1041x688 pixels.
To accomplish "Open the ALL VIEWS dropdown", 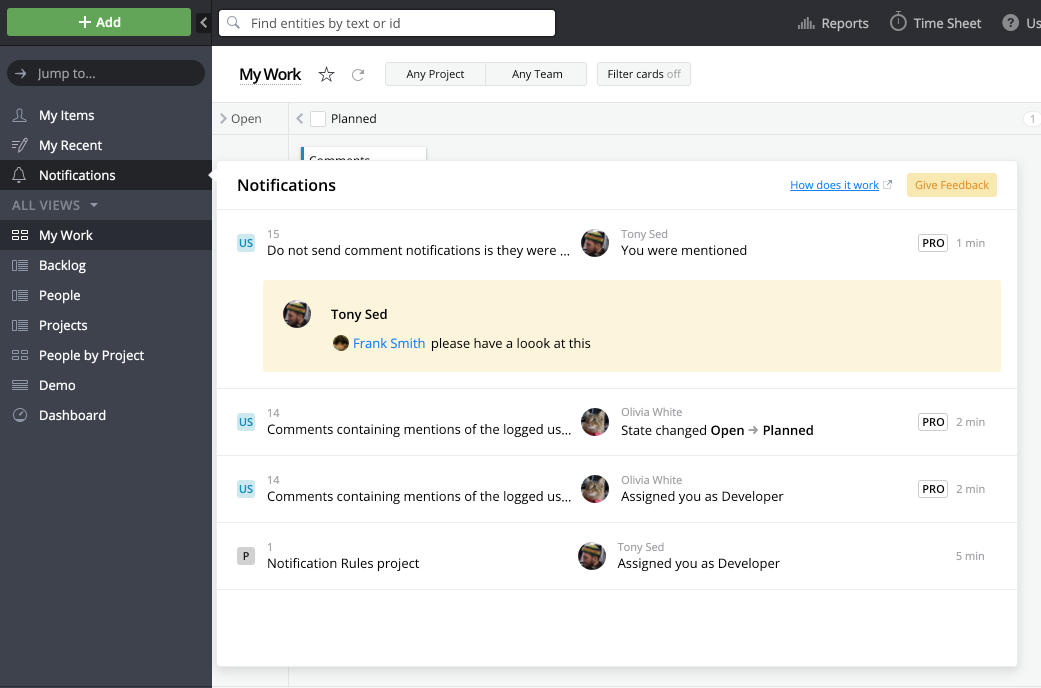I will (54, 205).
